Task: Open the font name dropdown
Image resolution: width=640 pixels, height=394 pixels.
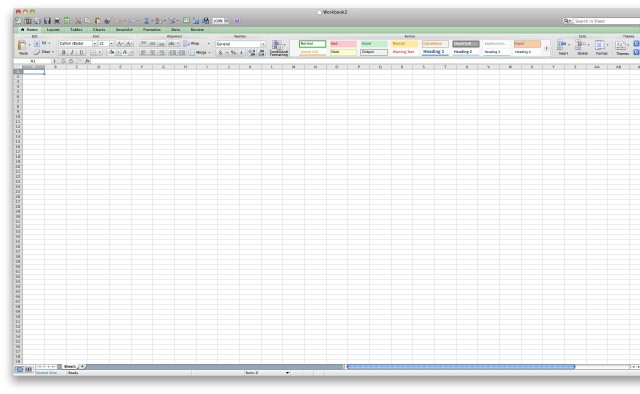Action: pyautogui.click(x=95, y=43)
